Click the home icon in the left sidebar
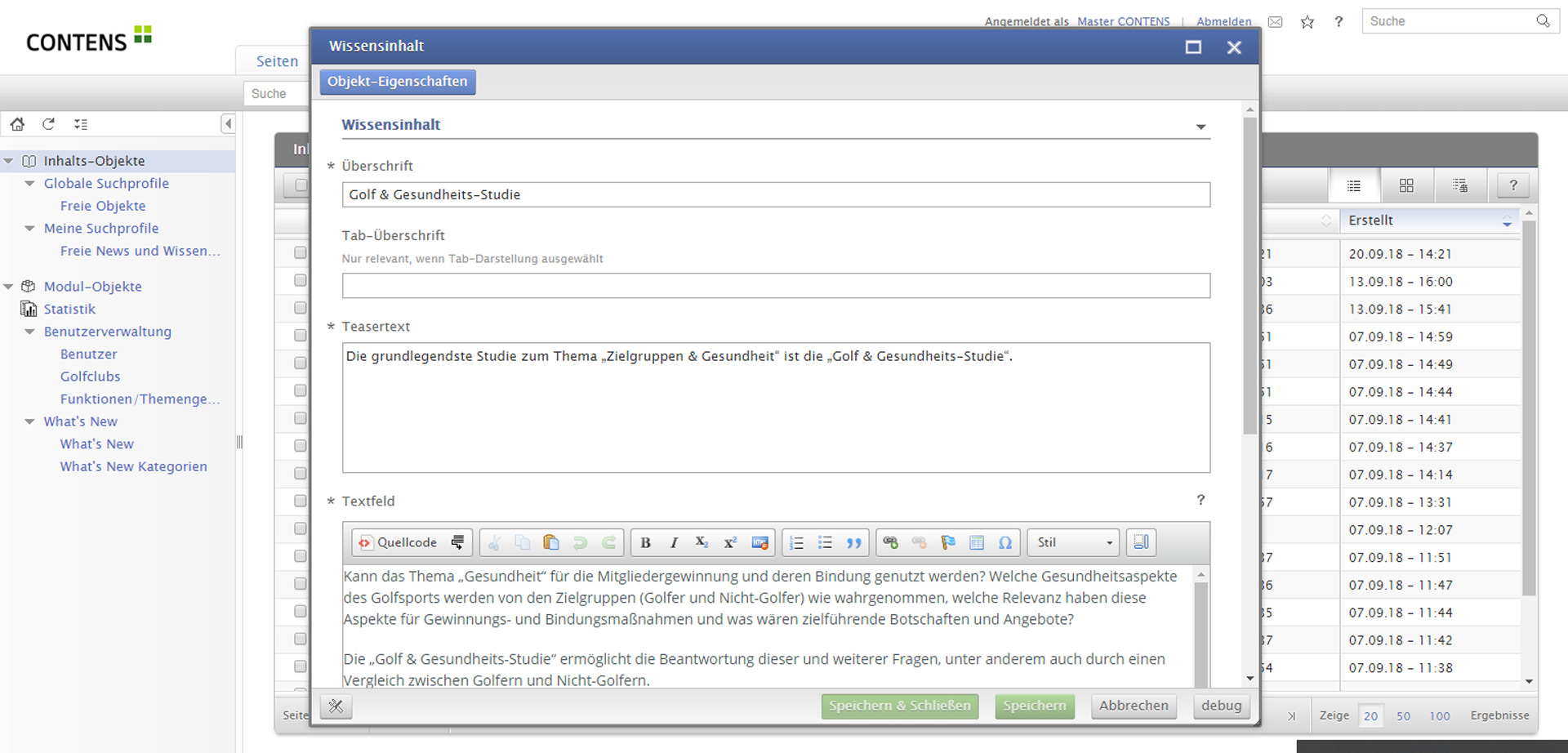 pyautogui.click(x=17, y=124)
